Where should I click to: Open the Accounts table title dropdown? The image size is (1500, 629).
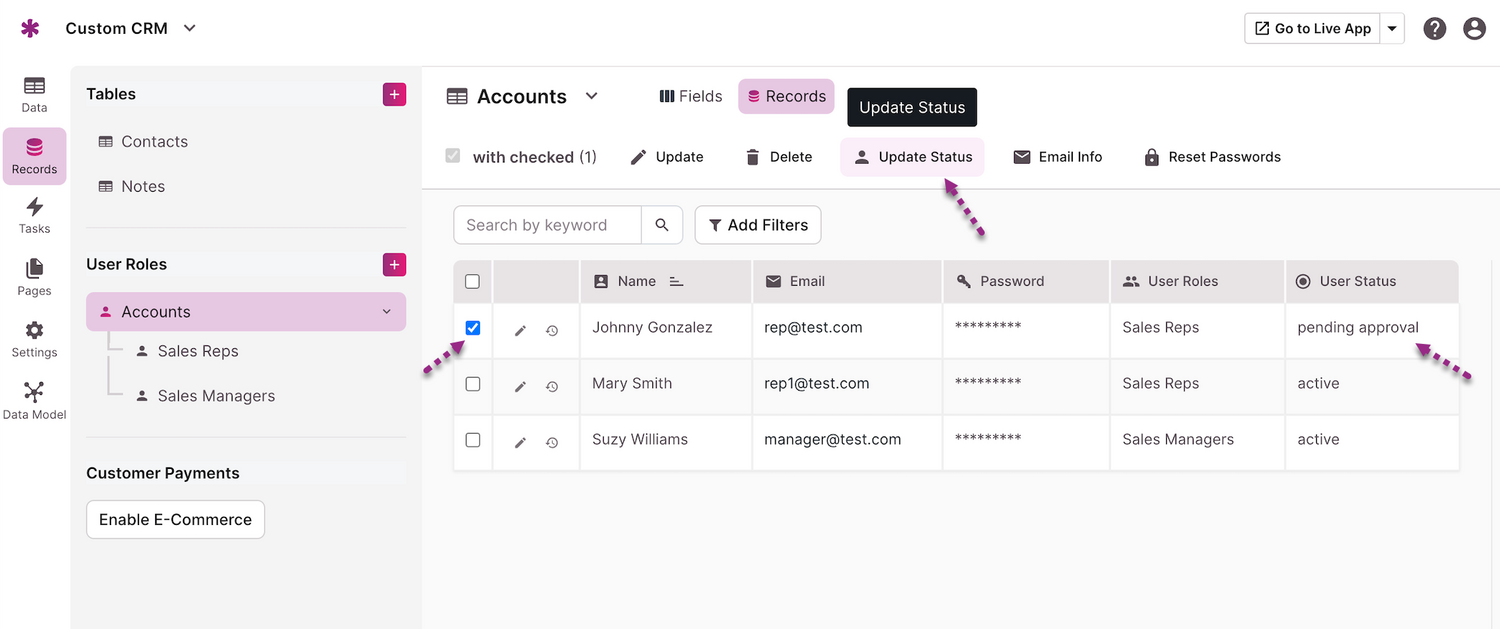591,96
